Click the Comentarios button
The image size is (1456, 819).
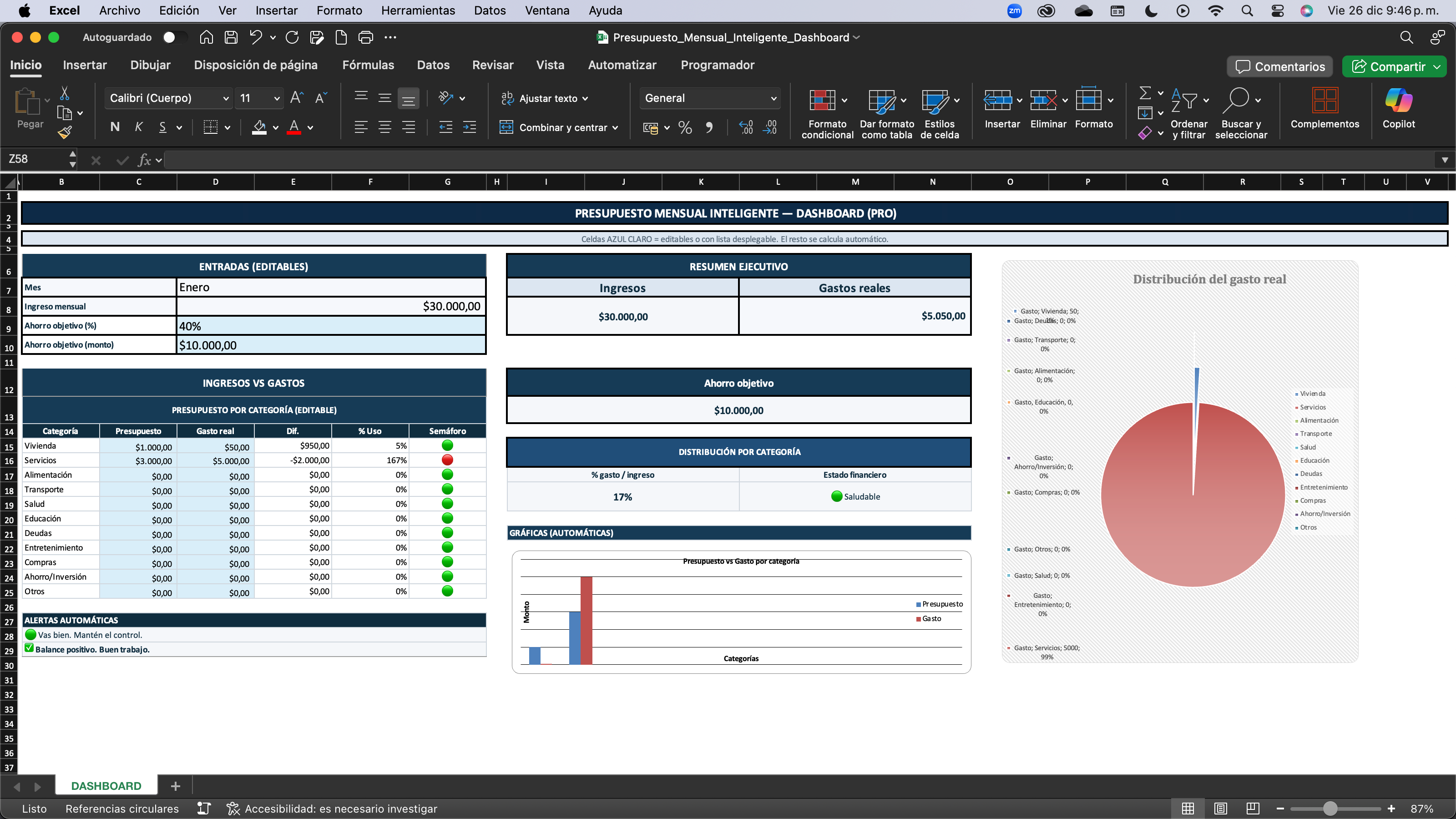pyautogui.click(x=1279, y=67)
